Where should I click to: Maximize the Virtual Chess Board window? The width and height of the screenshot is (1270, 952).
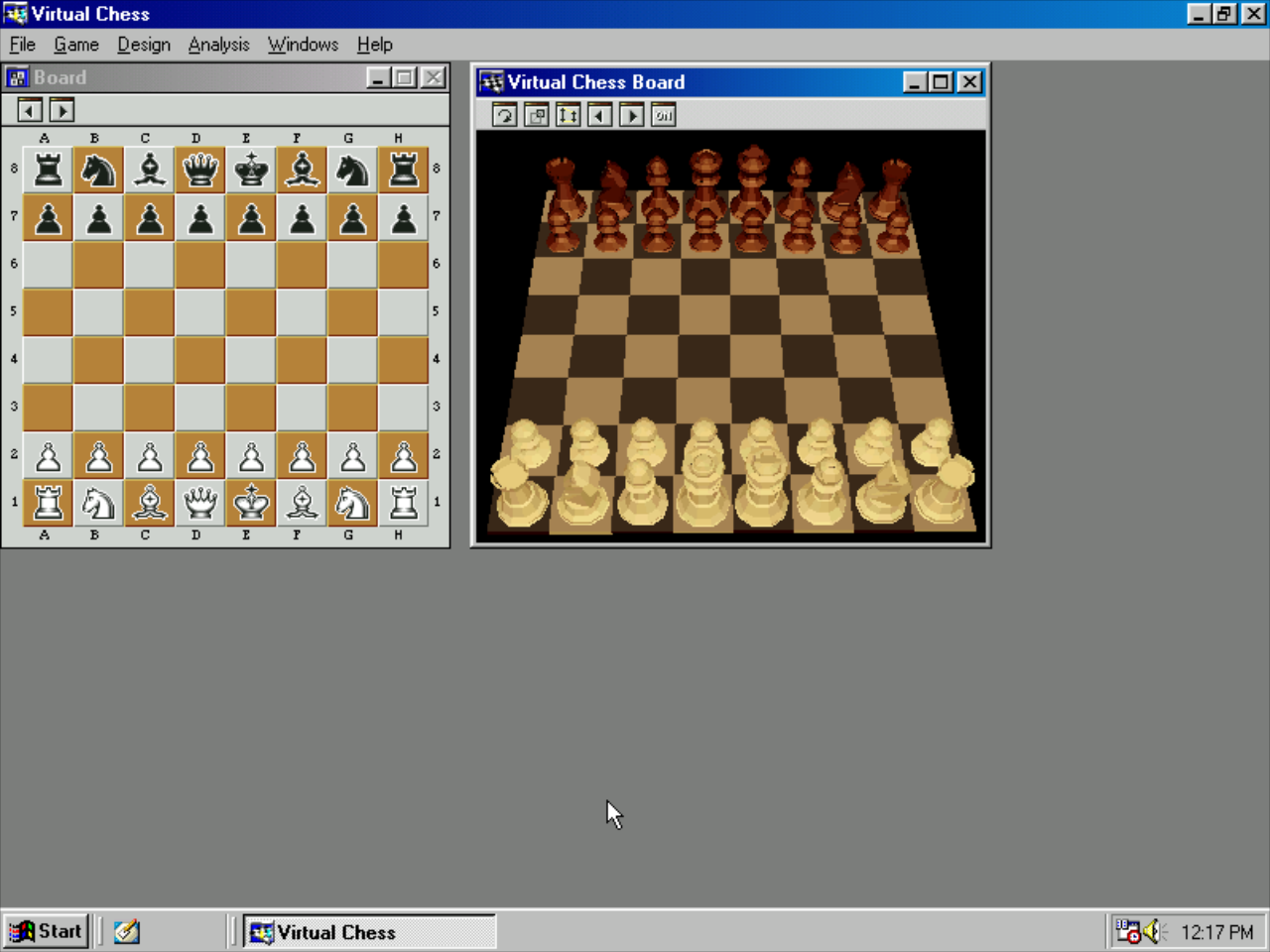(x=942, y=82)
